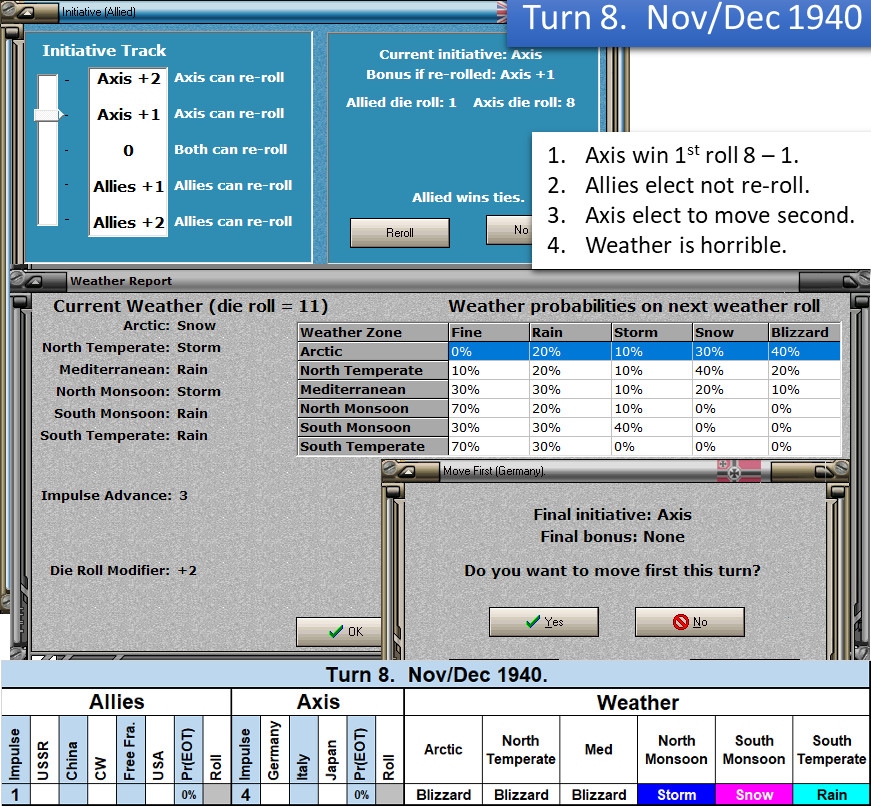The image size is (871, 806).
Task: Click Axis +1 on the Initiative Track
Action: pyautogui.click(x=129, y=114)
